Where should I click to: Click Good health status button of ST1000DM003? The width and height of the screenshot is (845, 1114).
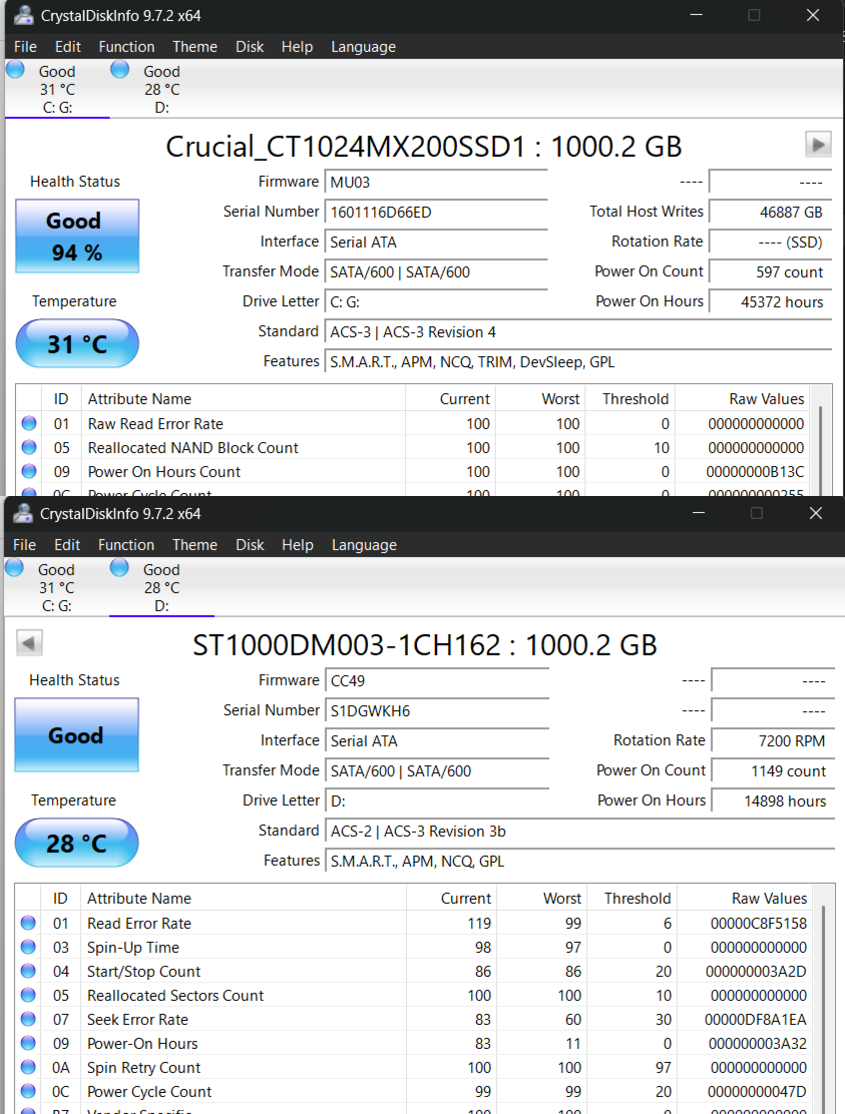pyautogui.click(x=77, y=735)
